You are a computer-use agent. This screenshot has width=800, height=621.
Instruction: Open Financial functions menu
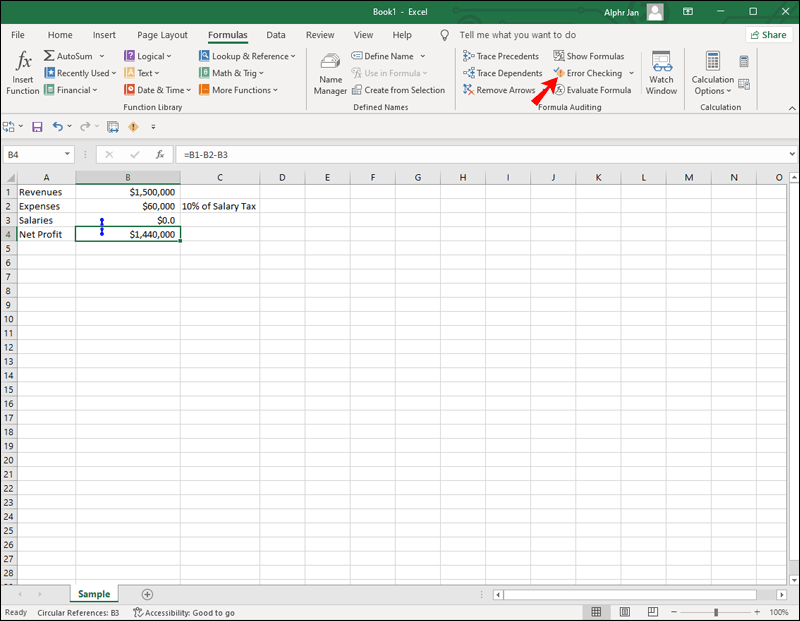[70, 90]
